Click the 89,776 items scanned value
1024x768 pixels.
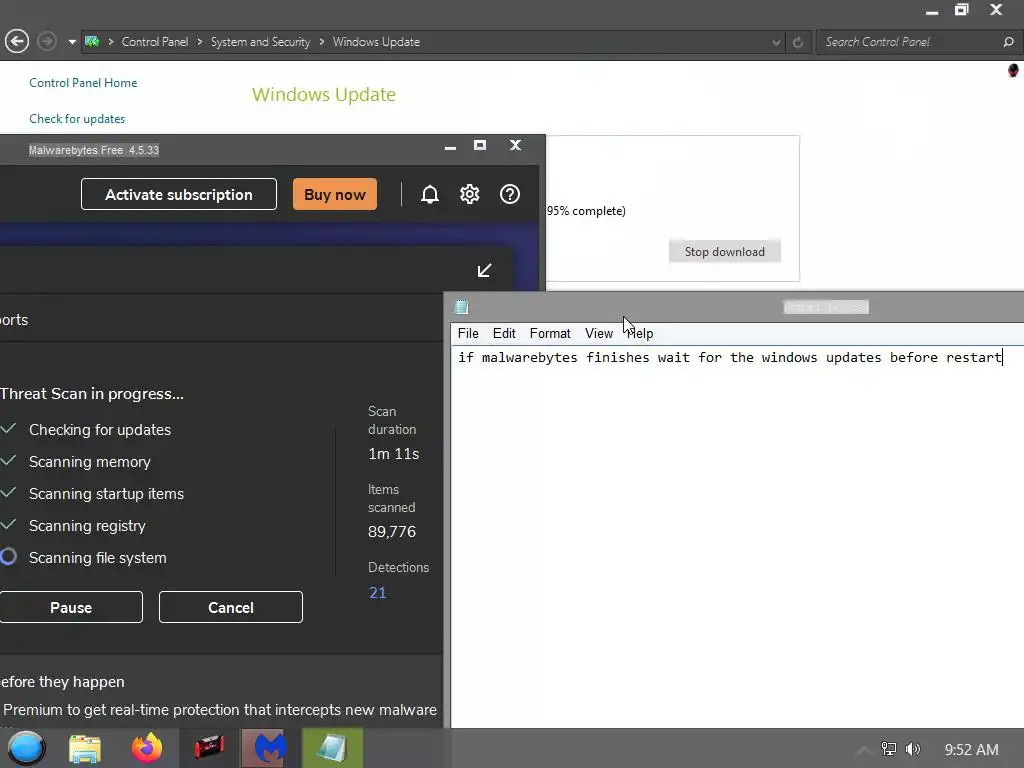(392, 532)
